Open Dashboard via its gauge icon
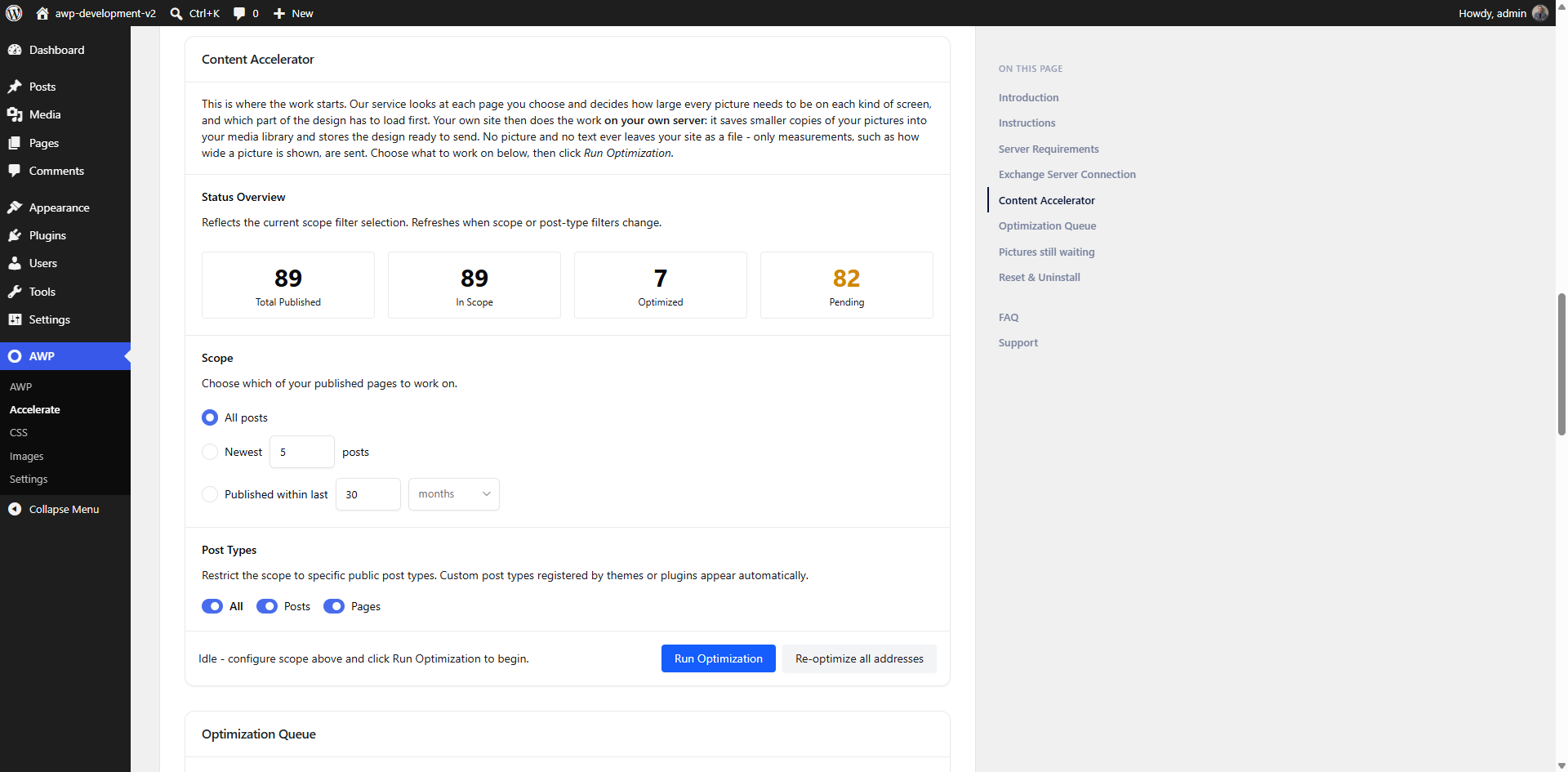 (x=15, y=50)
